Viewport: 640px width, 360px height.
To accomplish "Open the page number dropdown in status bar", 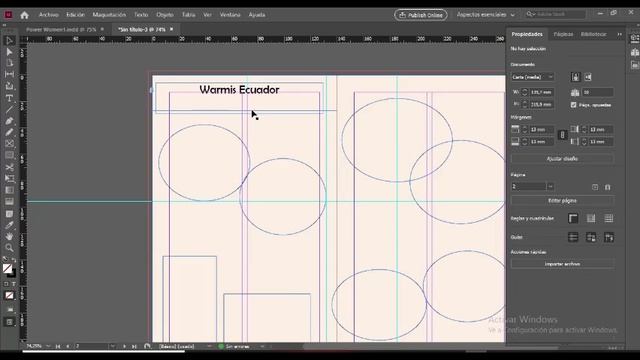I will [x=113, y=346].
